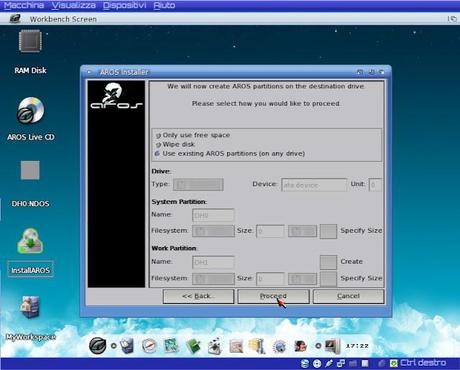This screenshot has width=460, height=370.
Task: Open the portrait face dock icon
Action: (x=301, y=346)
